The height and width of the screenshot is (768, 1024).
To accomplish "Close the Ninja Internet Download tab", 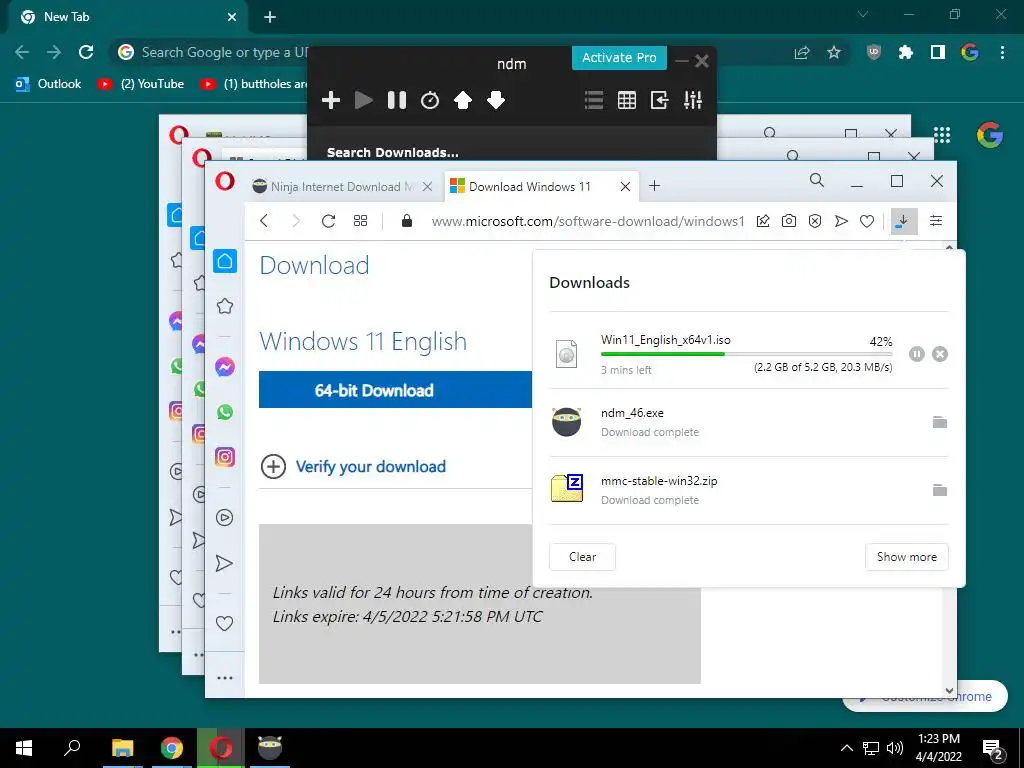I will coord(427,187).
